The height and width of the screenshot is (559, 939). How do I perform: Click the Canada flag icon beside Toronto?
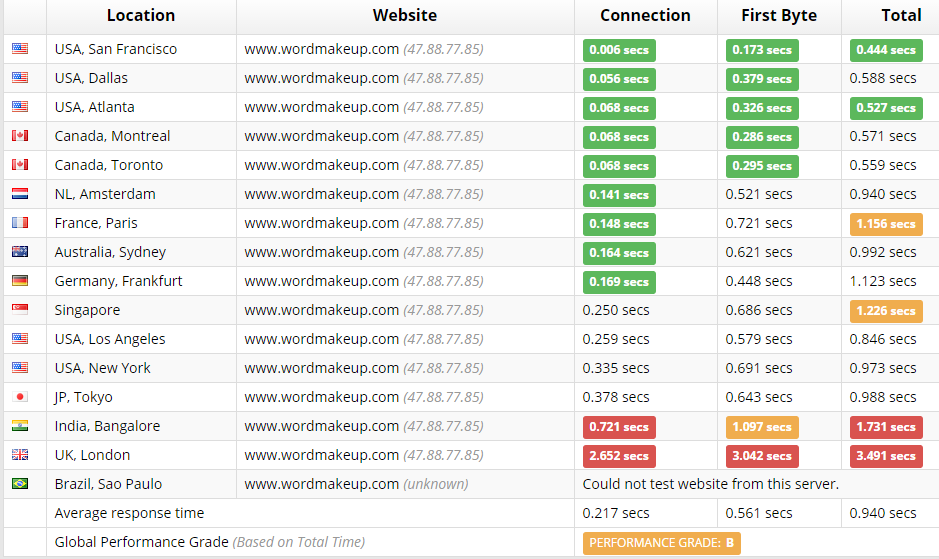tap(20, 164)
